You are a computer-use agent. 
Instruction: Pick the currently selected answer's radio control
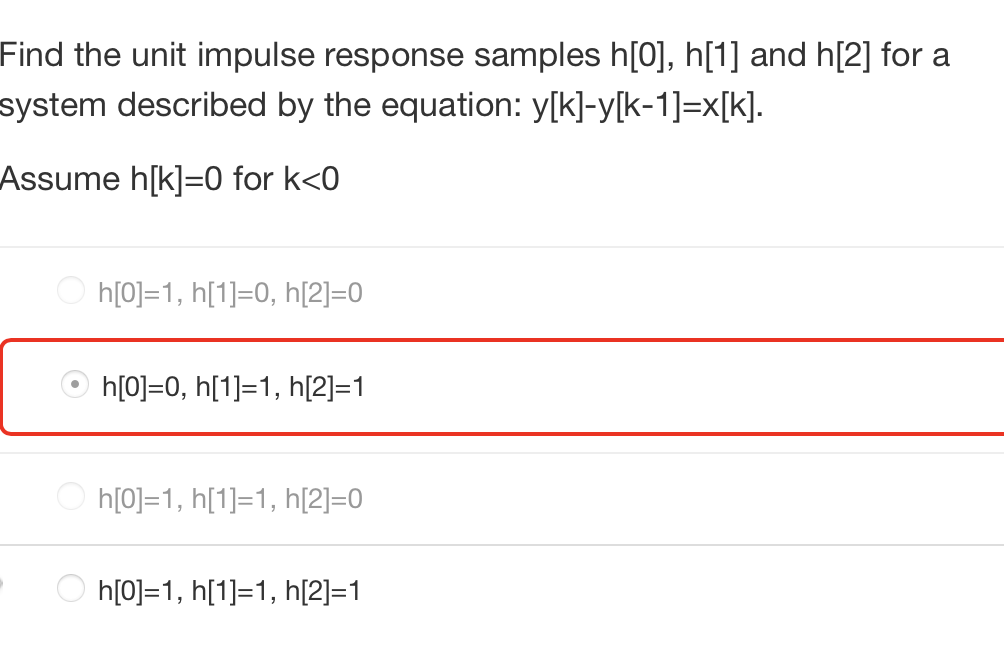click(74, 384)
